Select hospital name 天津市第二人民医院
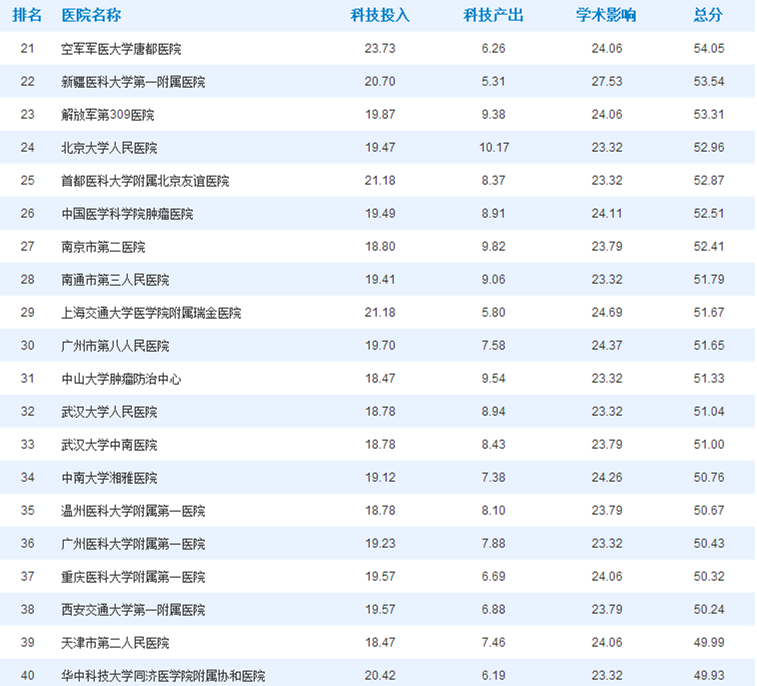 [115, 643]
